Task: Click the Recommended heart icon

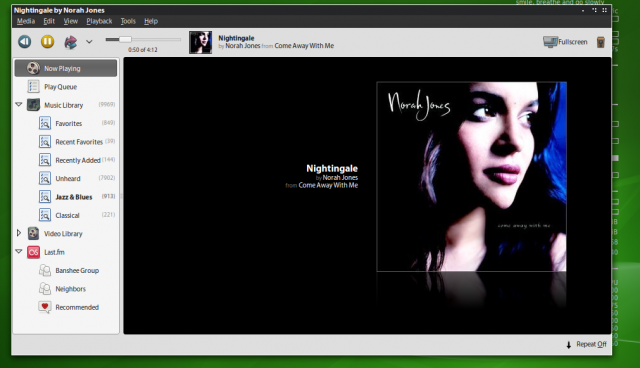Action: coord(44,307)
